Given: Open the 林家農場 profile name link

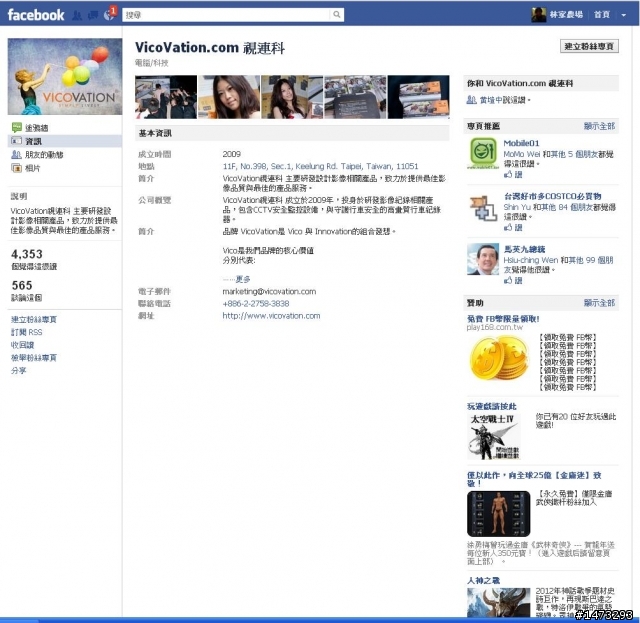Looking at the screenshot, I should pos(566,15).
